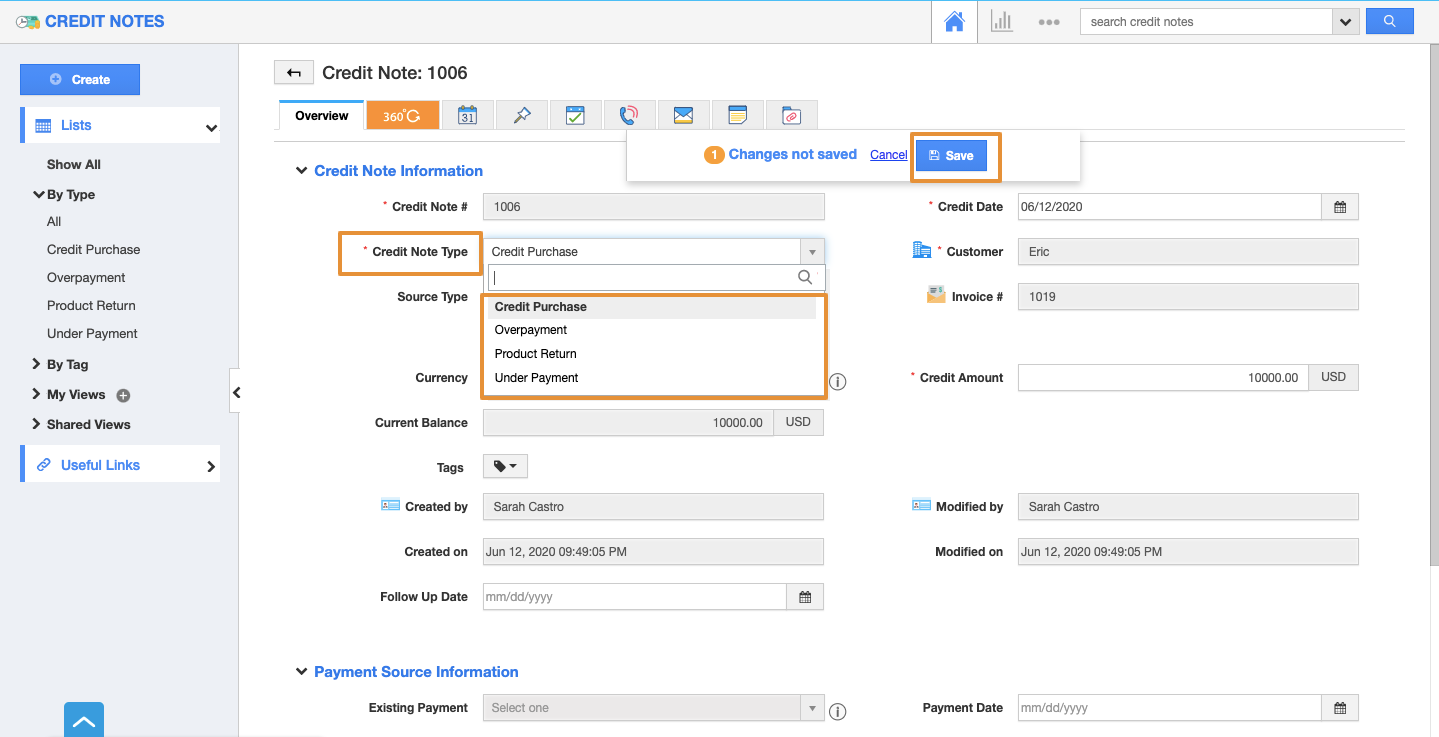Open the documents attachment icon tab
Screen dimensions: 1439x737
pyautogui.click(x=791, y=116)
